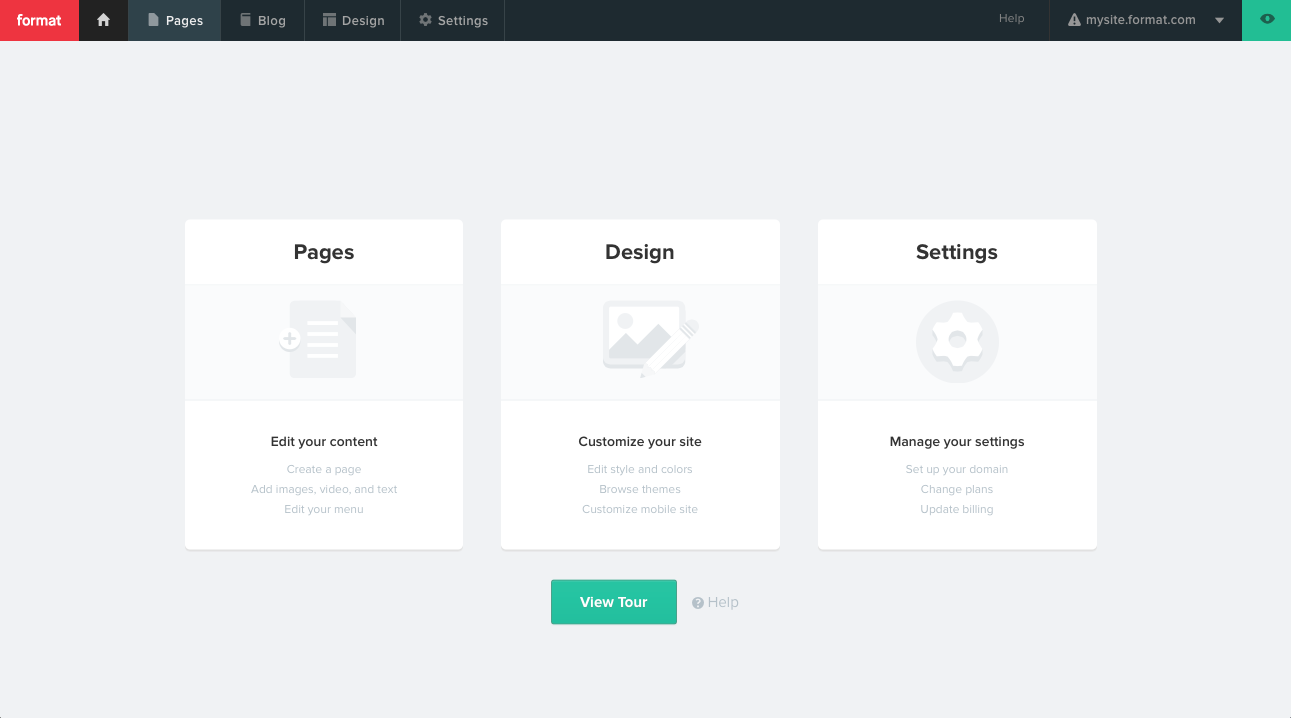Click the warning triangle beside mysite.format.com
The width and height of the screenshot is (1291, 718).
pos(1074,20)
